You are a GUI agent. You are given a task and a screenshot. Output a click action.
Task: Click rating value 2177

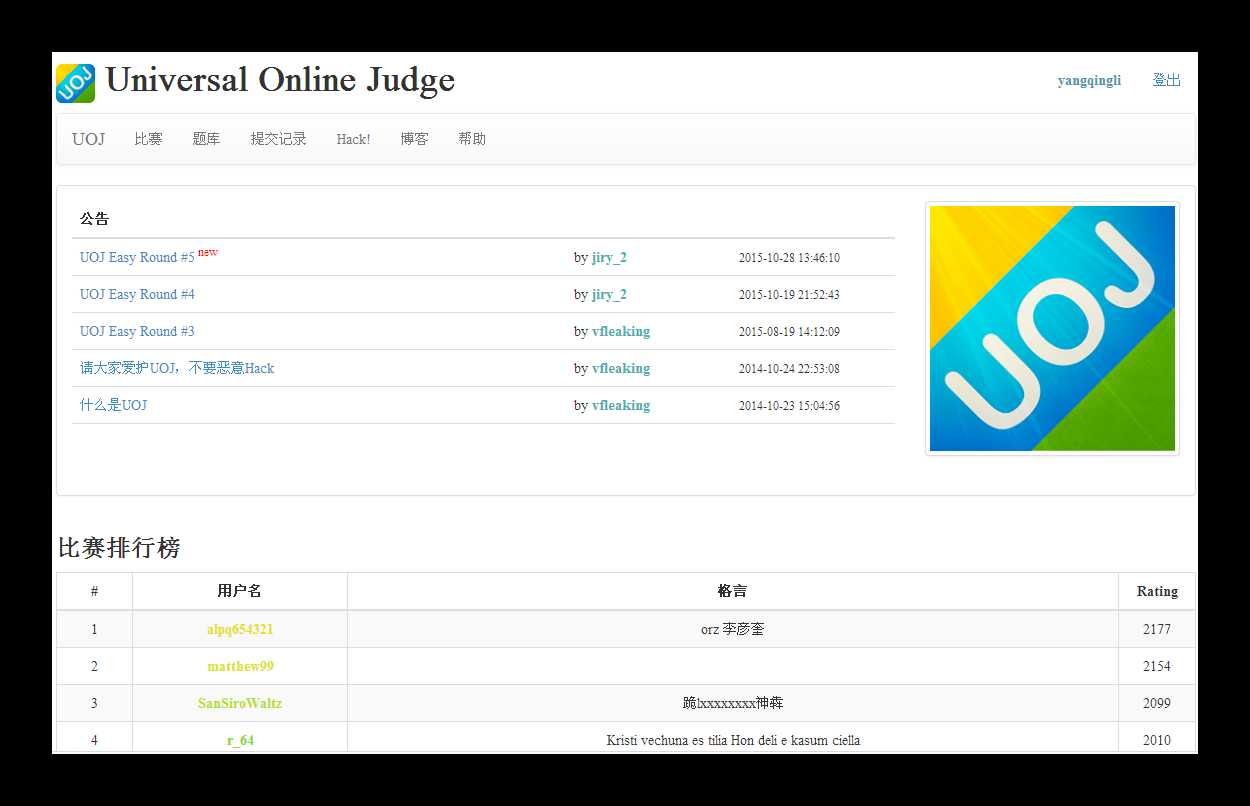click(1157, 630)
